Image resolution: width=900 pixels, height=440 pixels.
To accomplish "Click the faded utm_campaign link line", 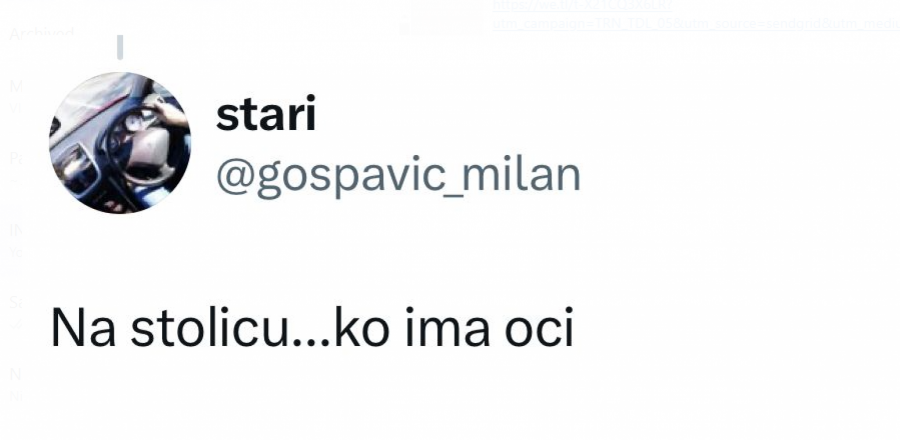I will point(695,24).
